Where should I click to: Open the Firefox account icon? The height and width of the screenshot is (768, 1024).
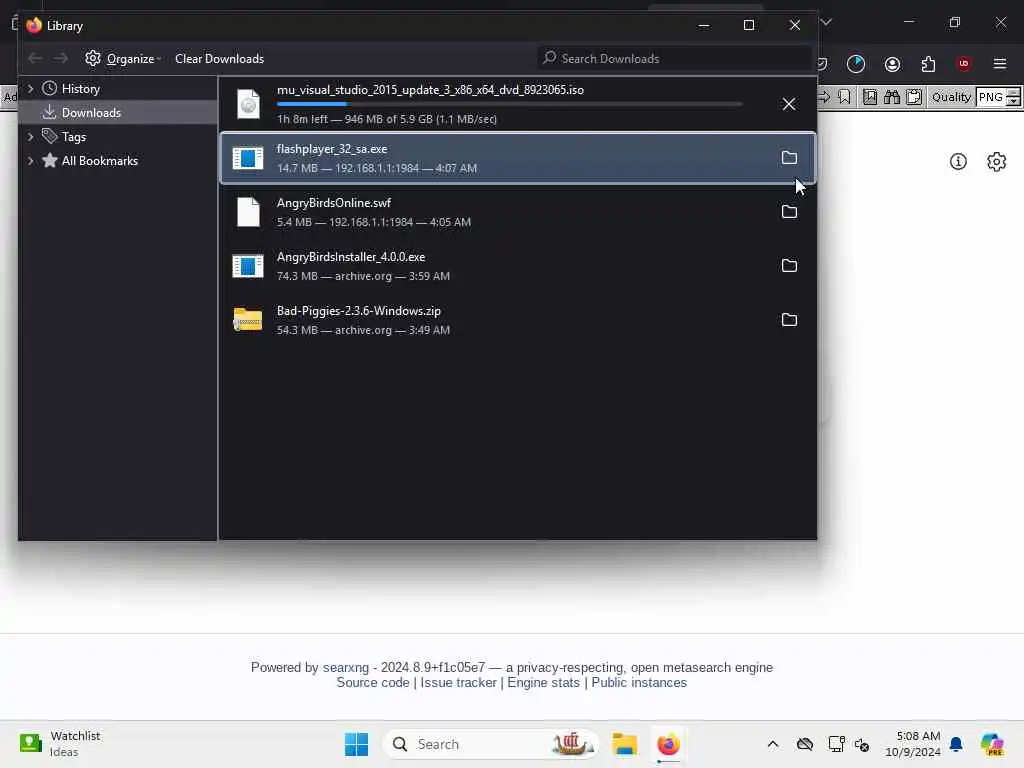click(x=892, y=64)
